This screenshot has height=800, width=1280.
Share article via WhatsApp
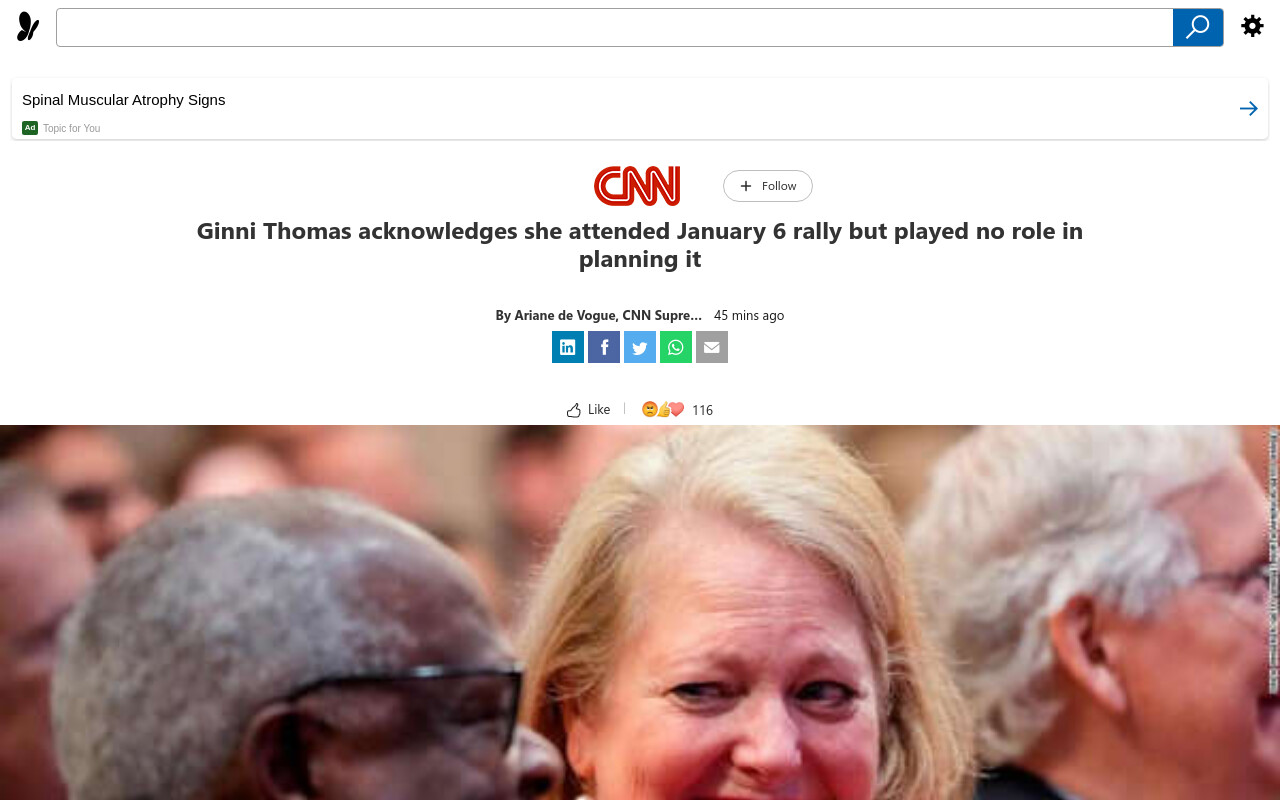coord(676,347)
